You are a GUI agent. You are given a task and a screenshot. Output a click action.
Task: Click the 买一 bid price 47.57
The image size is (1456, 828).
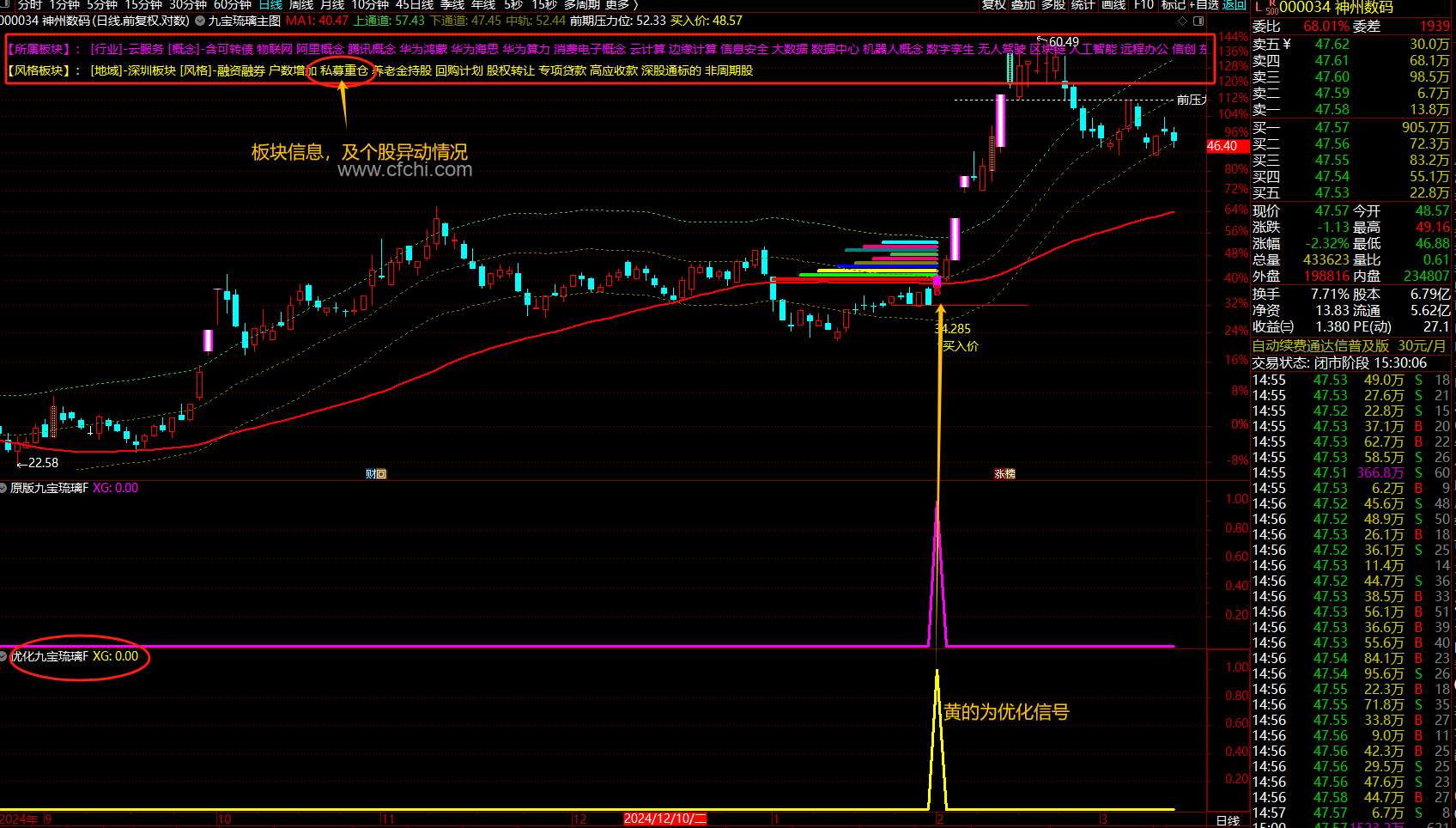[x=1332, y=127]
